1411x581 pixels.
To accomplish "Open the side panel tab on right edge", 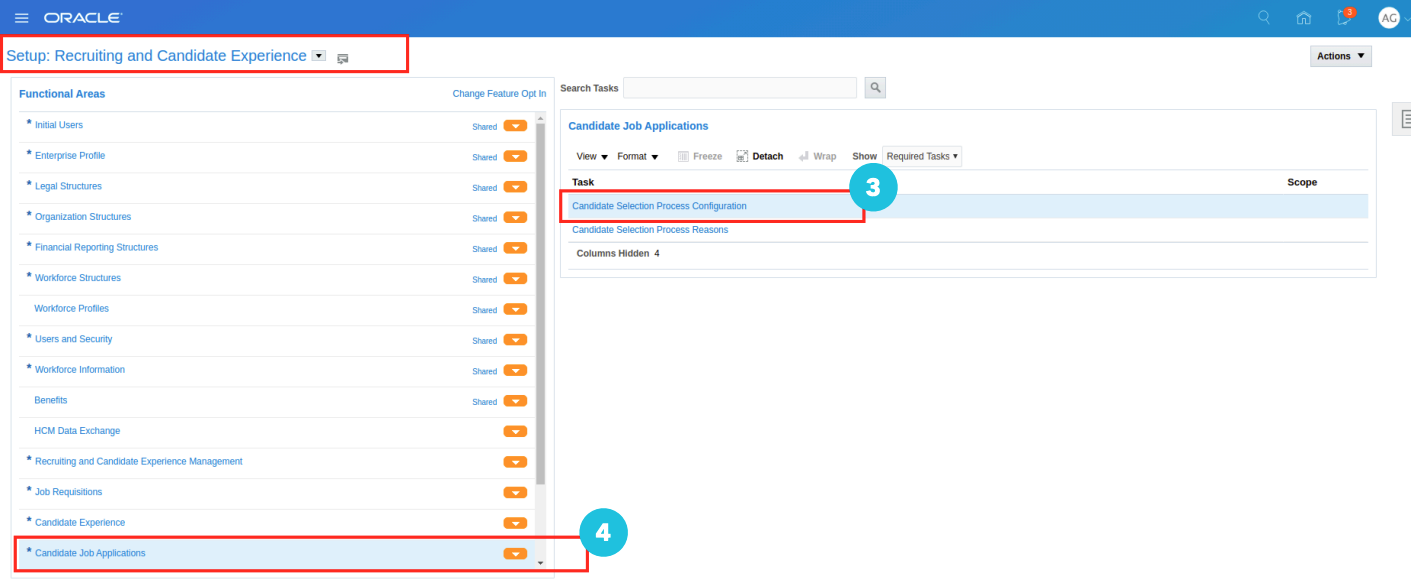I will [x=1402, y=118].
